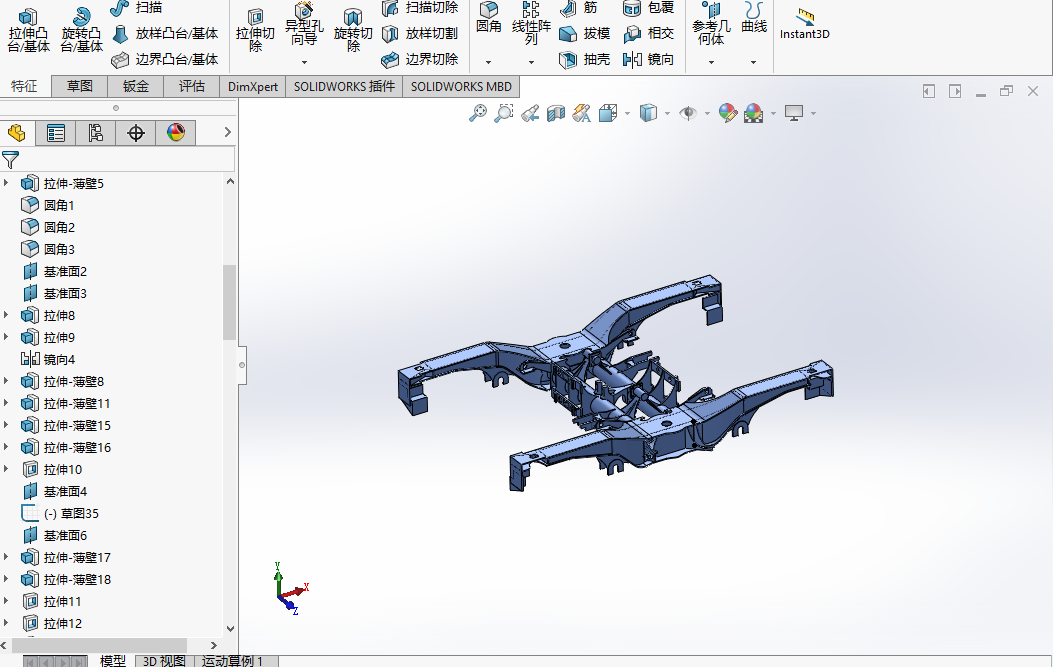The image size is (1053, 667).
Task: Expand the 拉伸-薄壁5 feature
Action: pyautogui.click(x=6, y=183)
